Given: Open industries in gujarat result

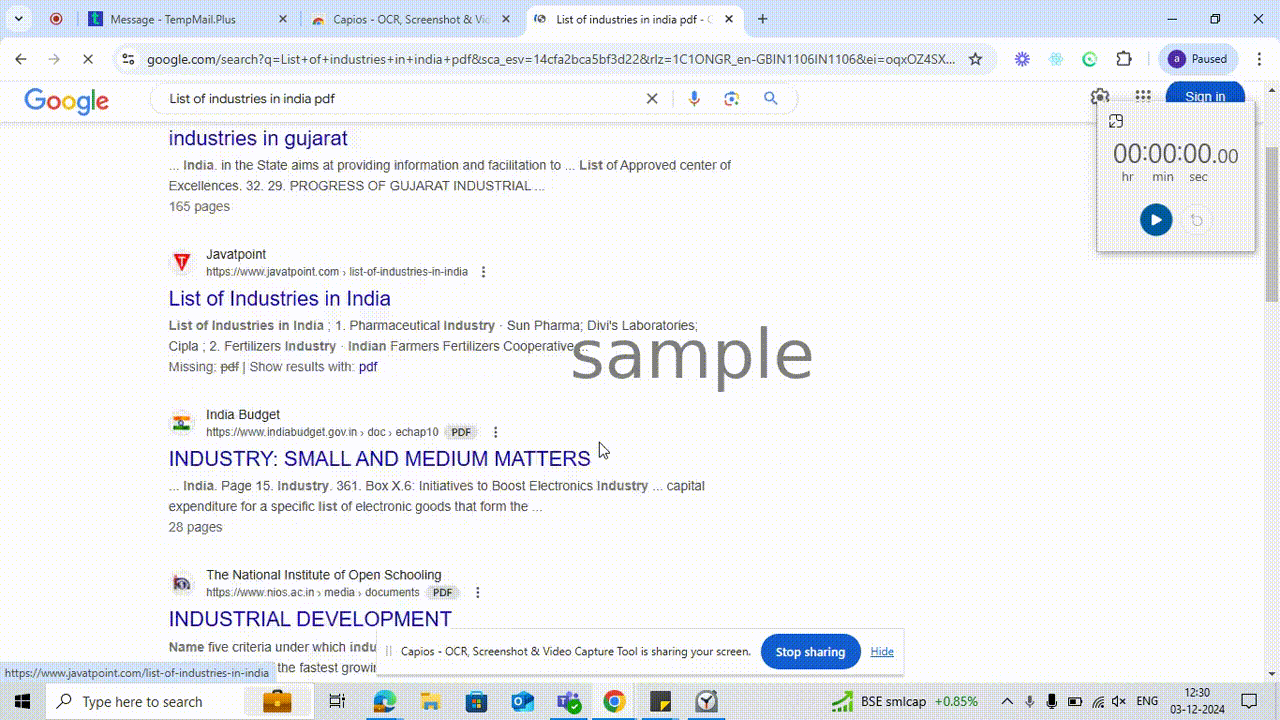Looking at the screenshot, I should (x=258, y=138).
